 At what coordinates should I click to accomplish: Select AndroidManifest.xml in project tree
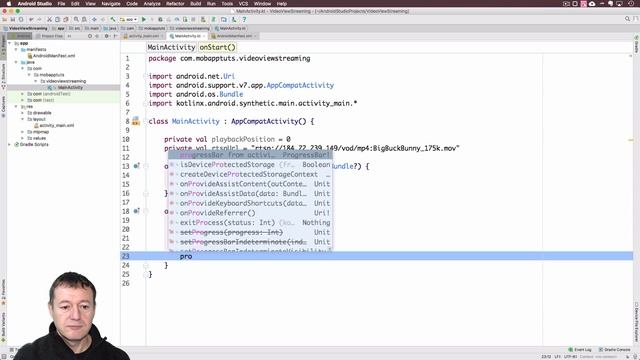click(51, 56)
